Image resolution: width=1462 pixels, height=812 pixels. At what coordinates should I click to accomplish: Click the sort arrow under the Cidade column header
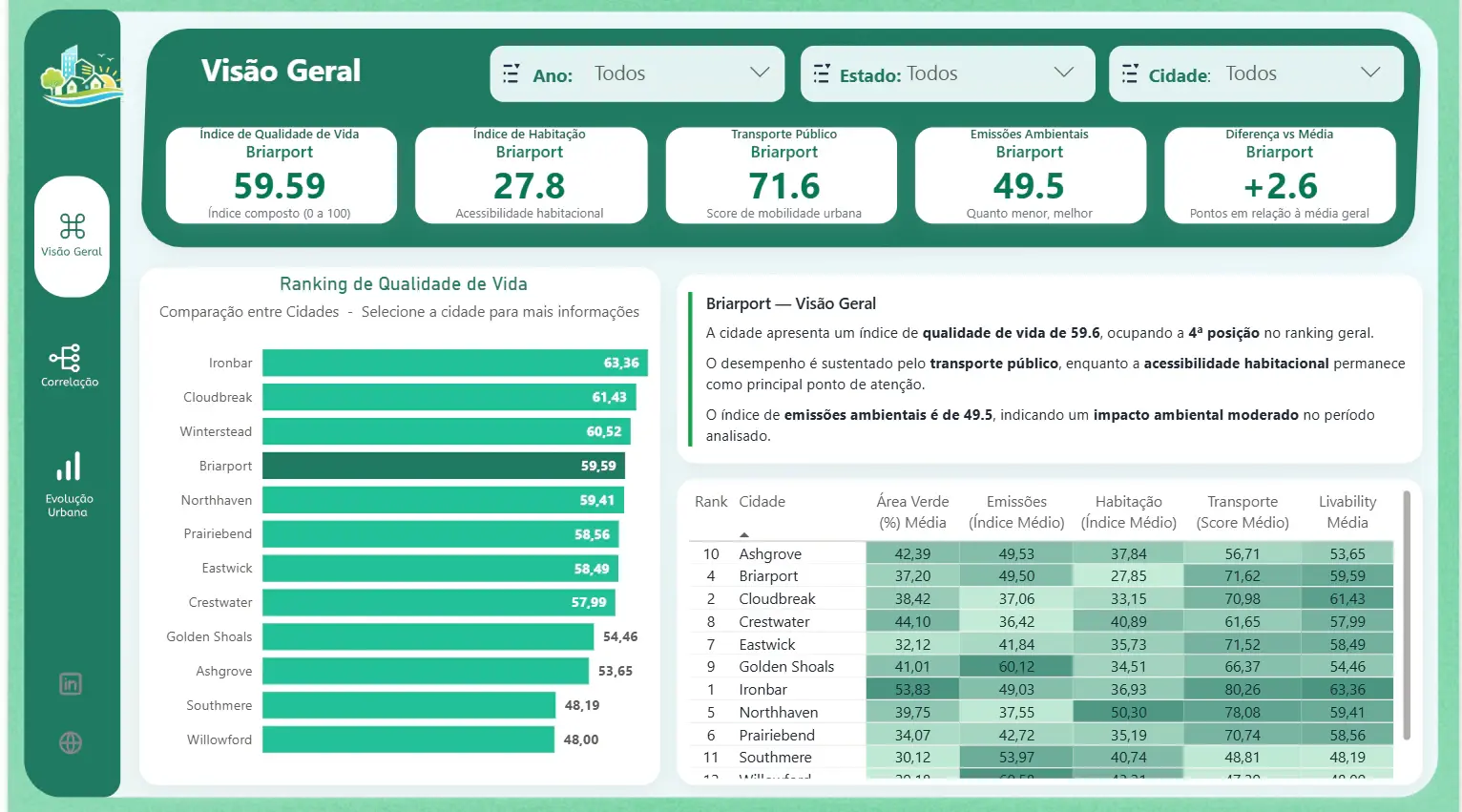[744, 534]
